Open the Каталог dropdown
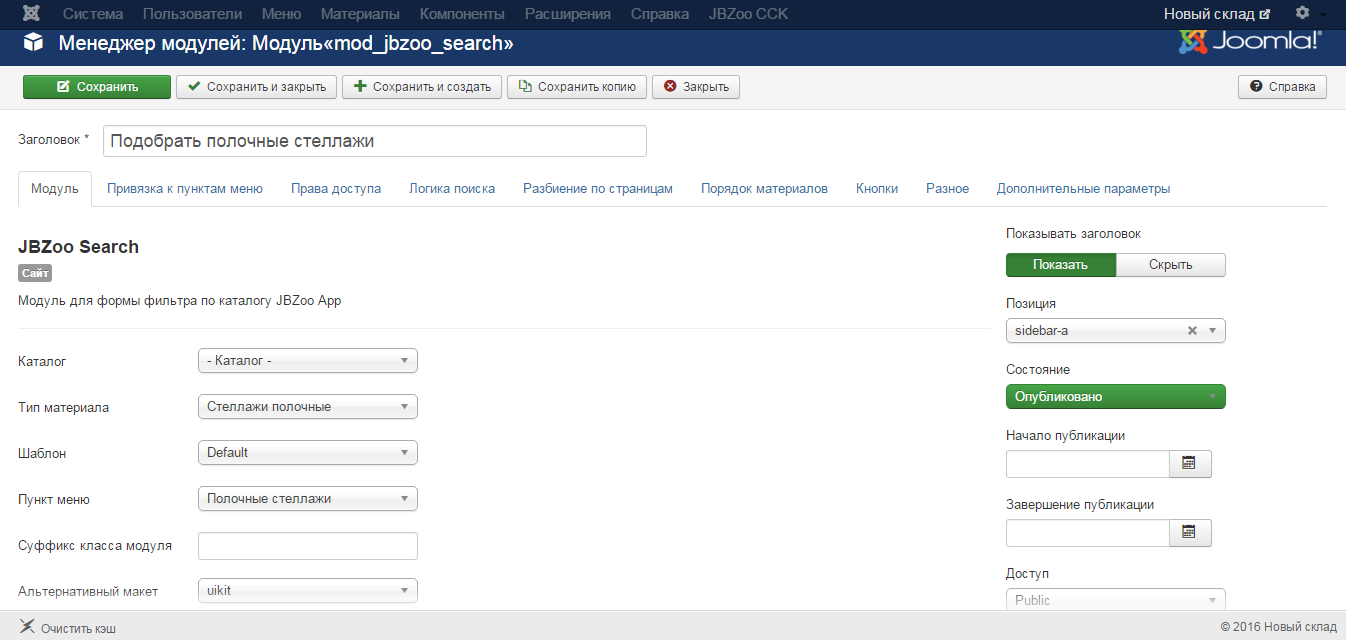The width and height of the screenshot is (1346, 640). [308, 361]
